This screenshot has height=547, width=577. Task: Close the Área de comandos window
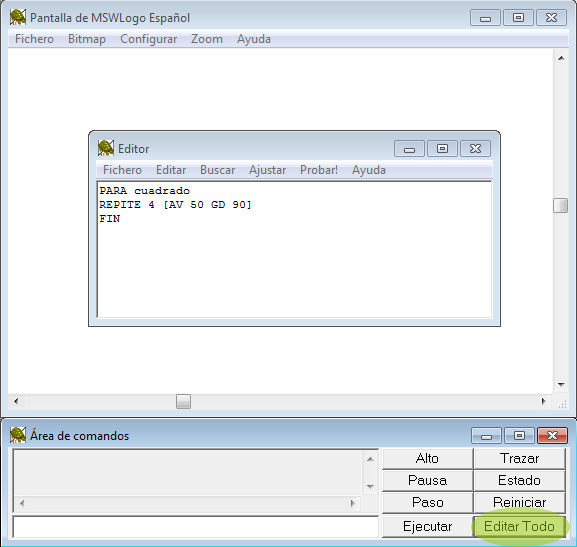(552, 436)
